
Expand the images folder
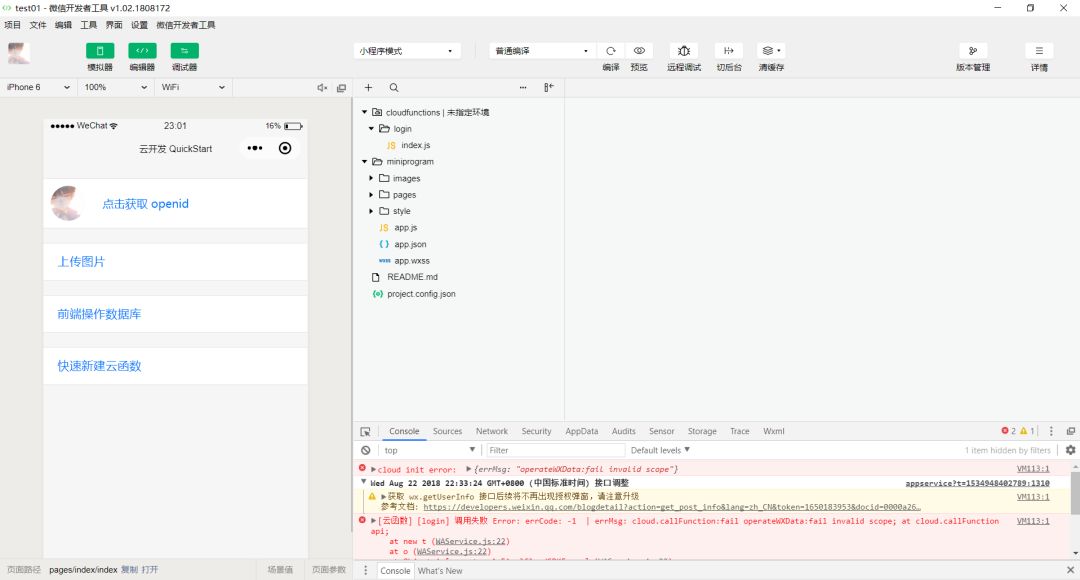click(x=371, y=178)
